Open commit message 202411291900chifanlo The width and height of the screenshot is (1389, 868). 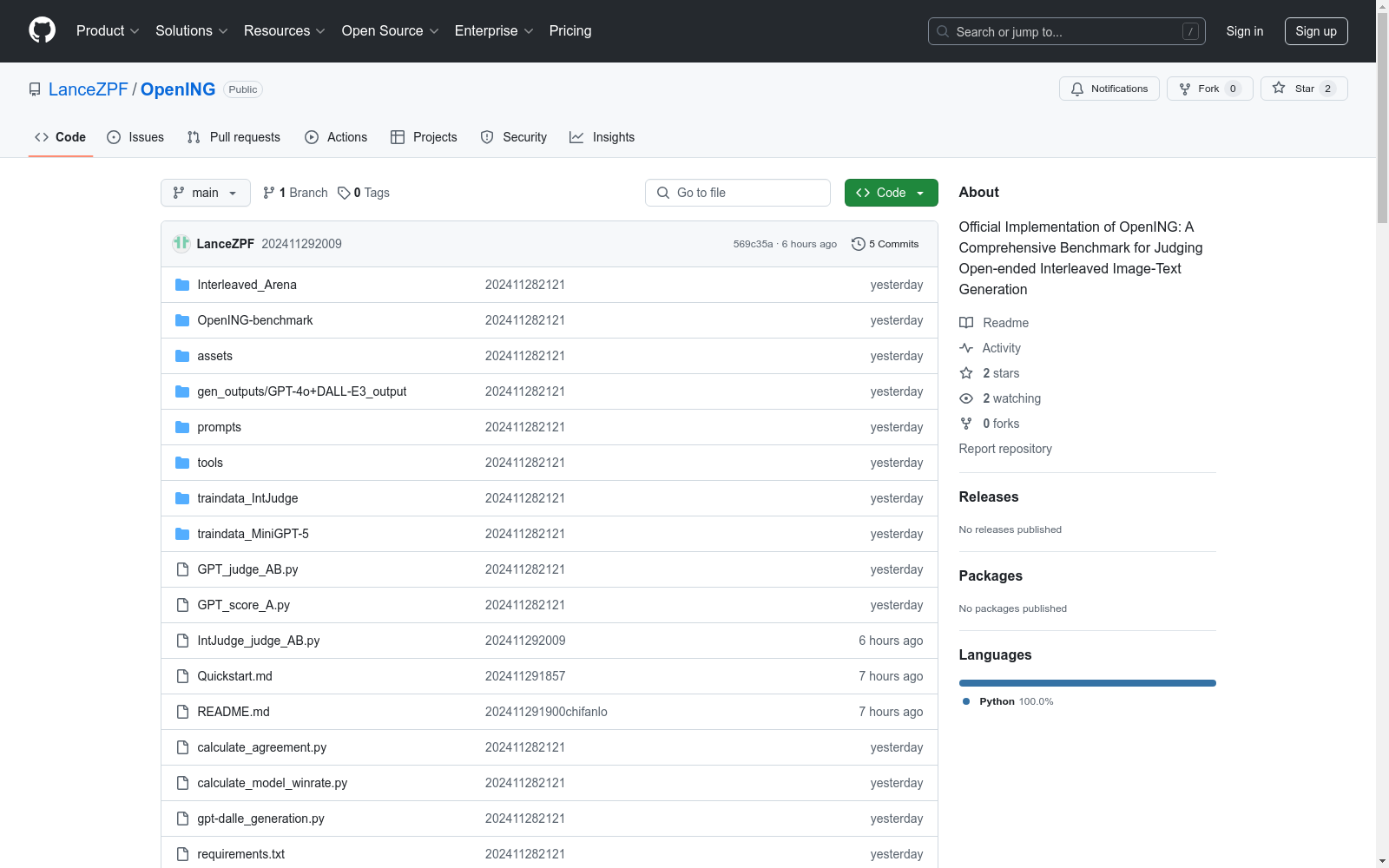[546, 712]
